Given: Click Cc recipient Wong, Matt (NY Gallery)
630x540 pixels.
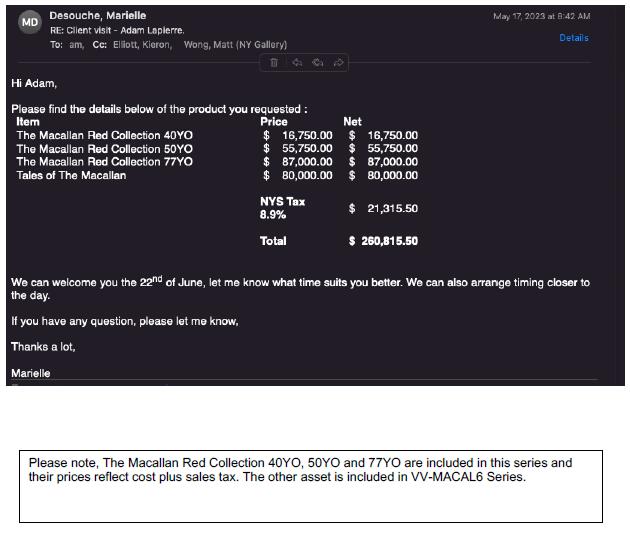Looking at the screenshot, I should pos(235,44).
